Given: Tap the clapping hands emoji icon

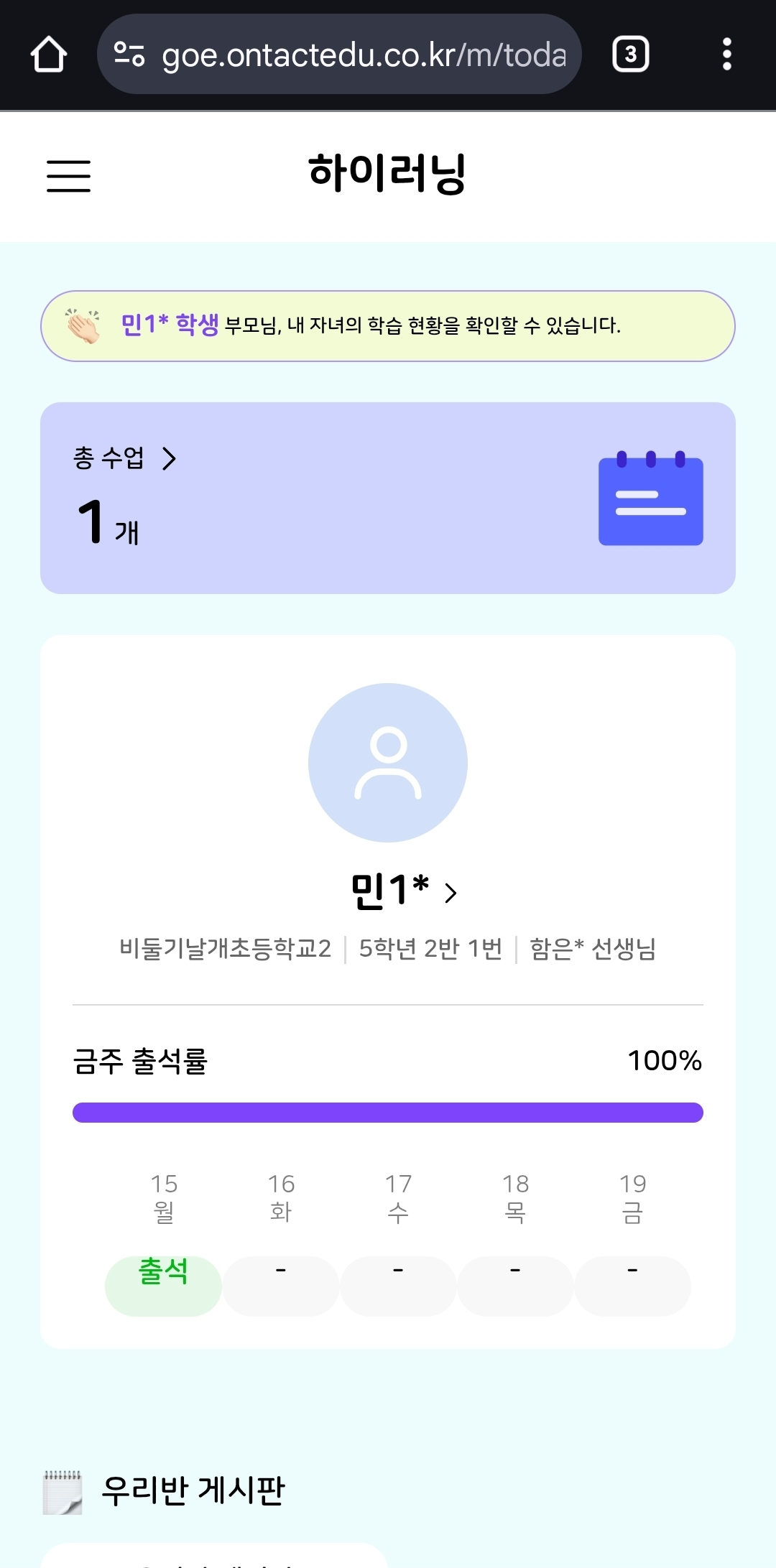Looking at the screenshot, I should [83, 326].
